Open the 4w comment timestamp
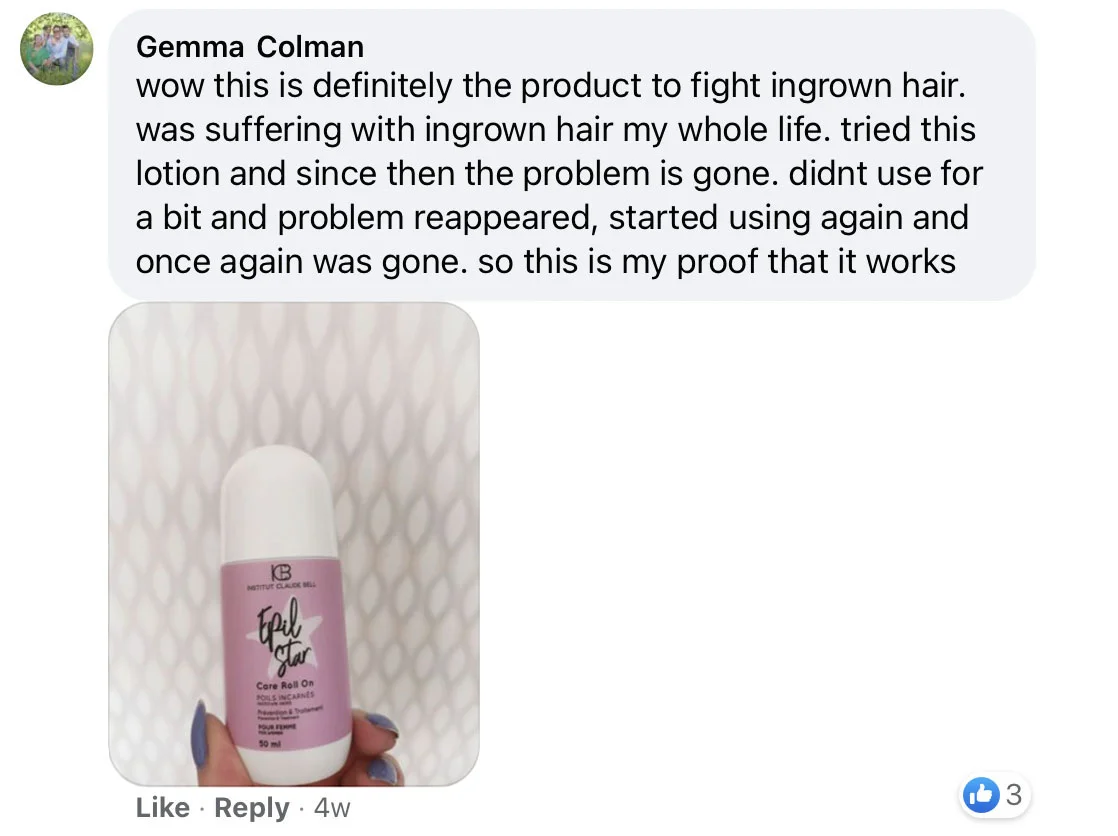This screenshot has height=836, width=1118. [x=332, y=808]
